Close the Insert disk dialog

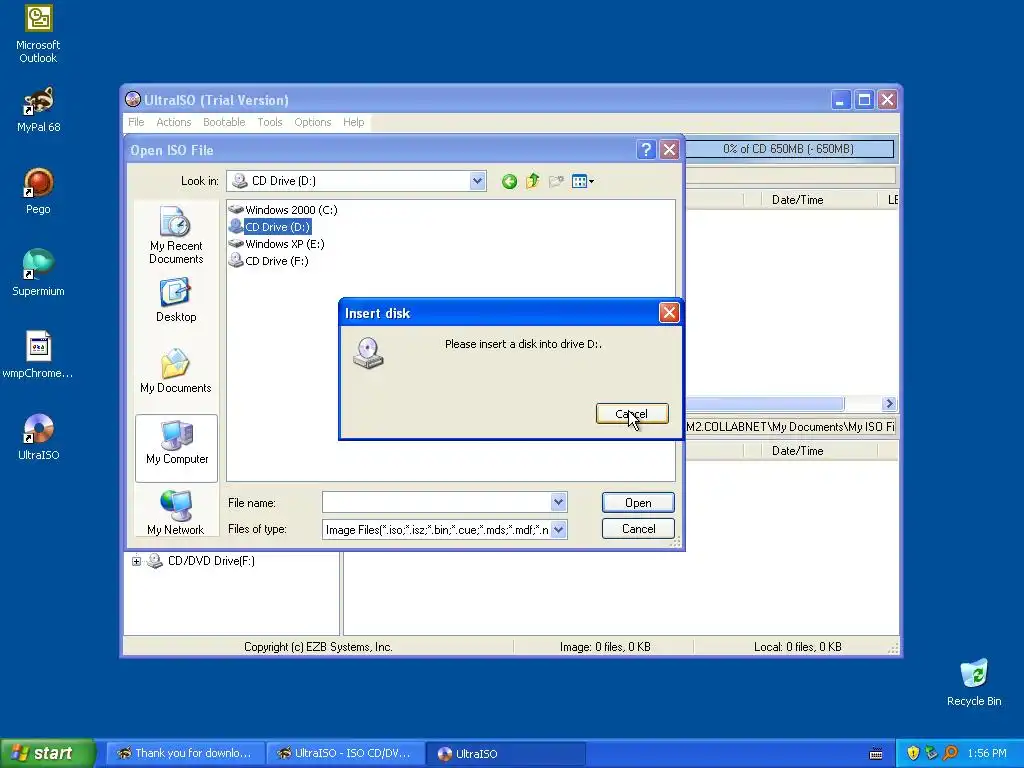click(669, 313)
